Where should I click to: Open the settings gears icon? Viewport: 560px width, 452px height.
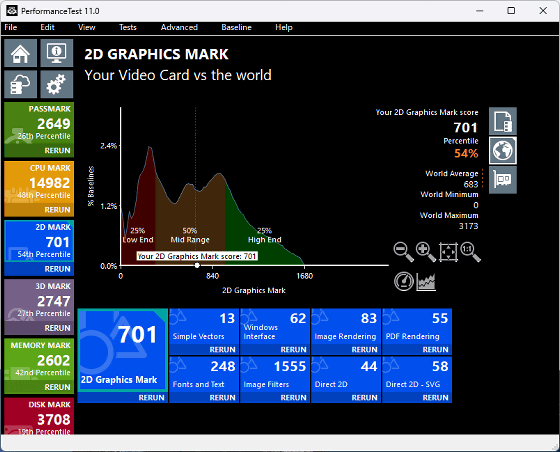56,84
